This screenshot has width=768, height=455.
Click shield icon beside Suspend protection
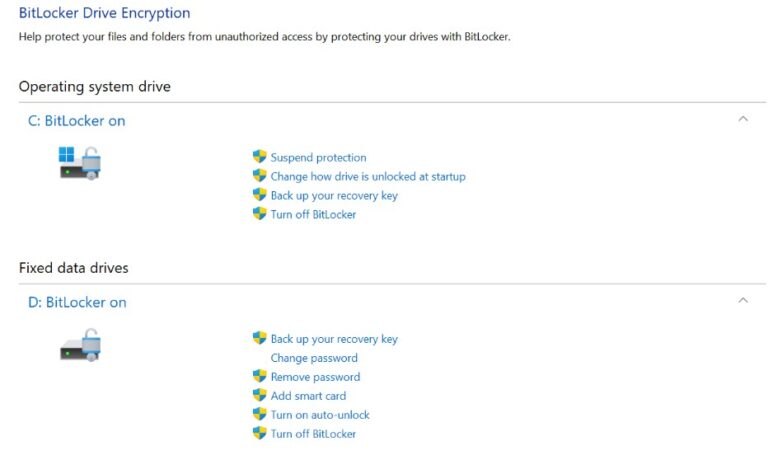(x=260, y=157)
